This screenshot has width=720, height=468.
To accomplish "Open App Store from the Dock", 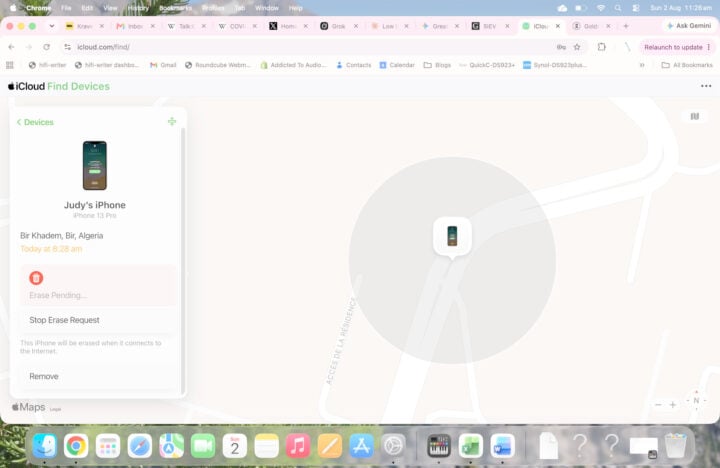I will pos(361,445).
